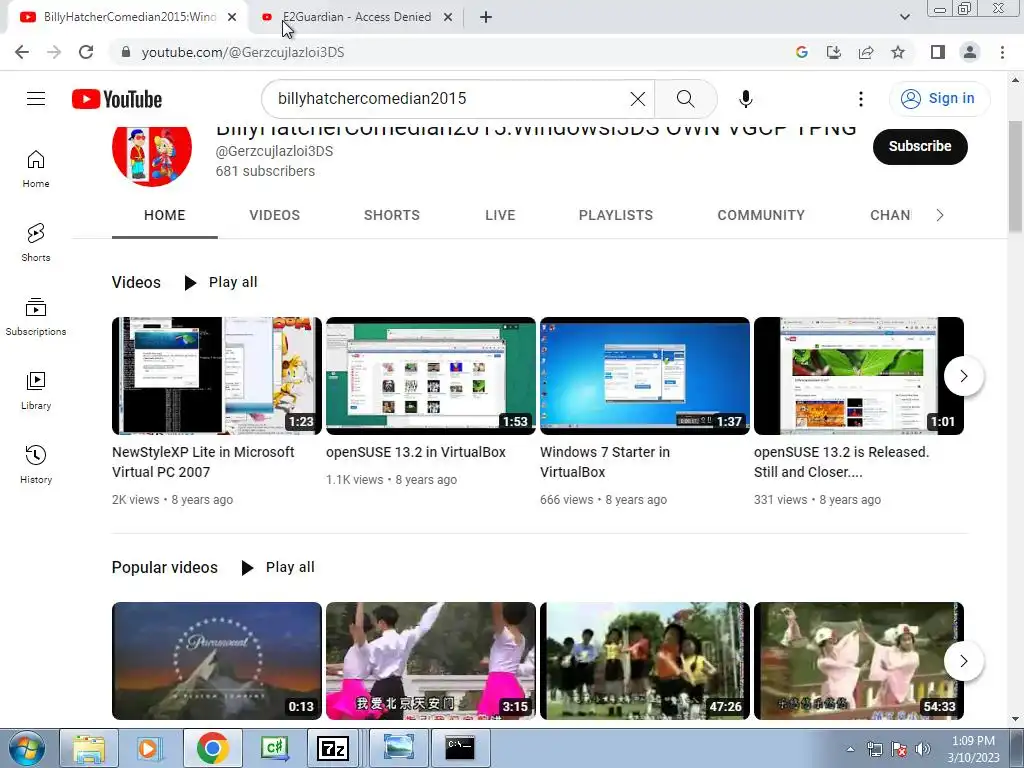Go forward in browser

tap(54, 52)
